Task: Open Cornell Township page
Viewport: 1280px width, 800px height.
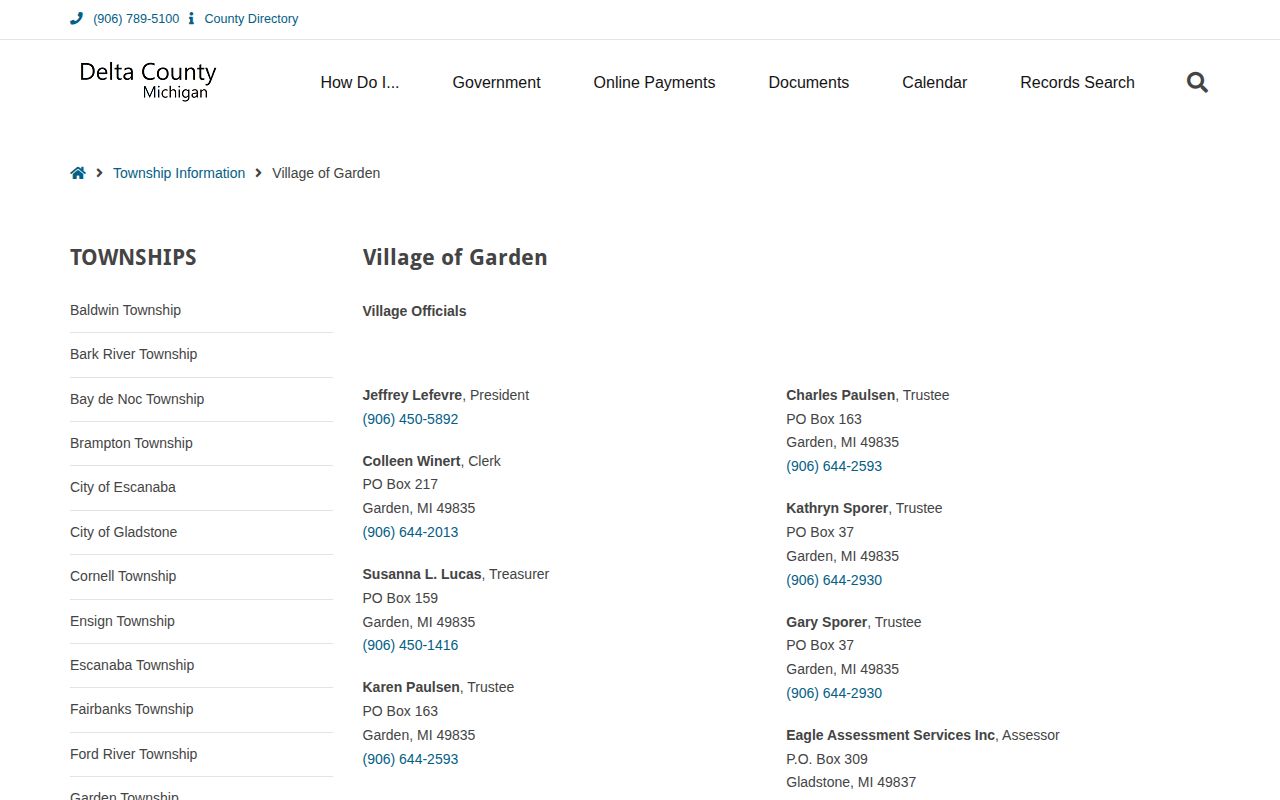Action: 123,576
